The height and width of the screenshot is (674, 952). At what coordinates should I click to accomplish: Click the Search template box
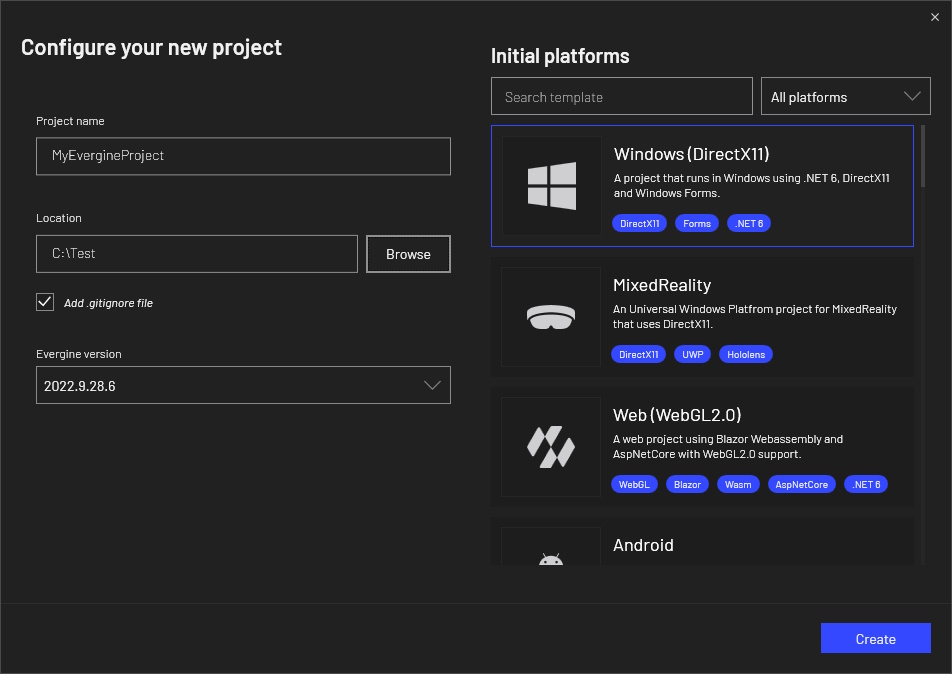(621, 97)
